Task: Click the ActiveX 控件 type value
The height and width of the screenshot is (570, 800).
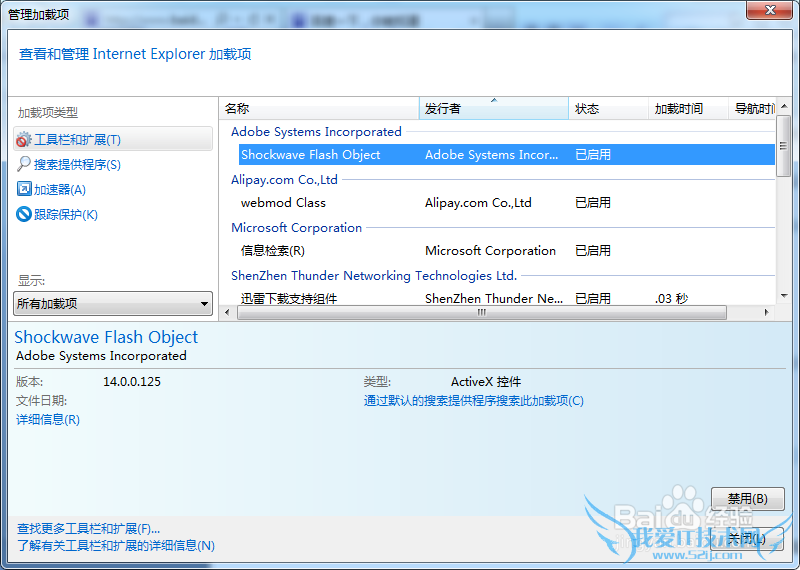Action: (x=486, y=382)
